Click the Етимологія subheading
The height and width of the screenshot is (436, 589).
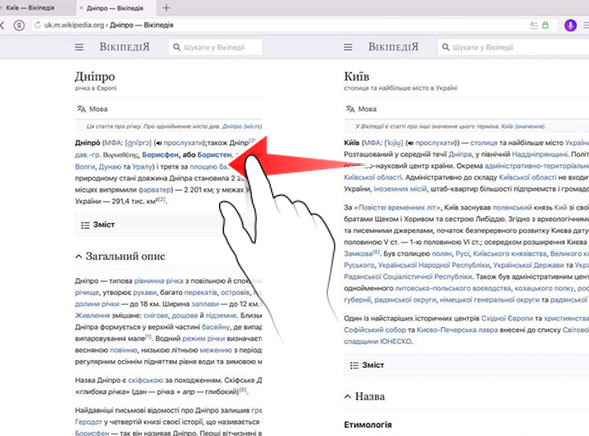click(368, 425)
